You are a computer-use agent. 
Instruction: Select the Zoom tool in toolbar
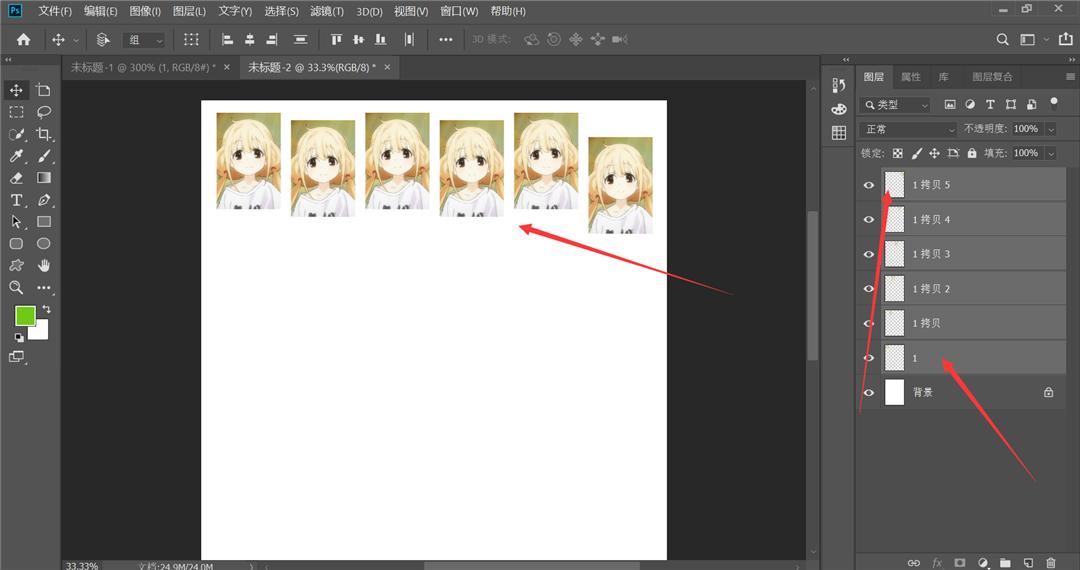[17, 288]
